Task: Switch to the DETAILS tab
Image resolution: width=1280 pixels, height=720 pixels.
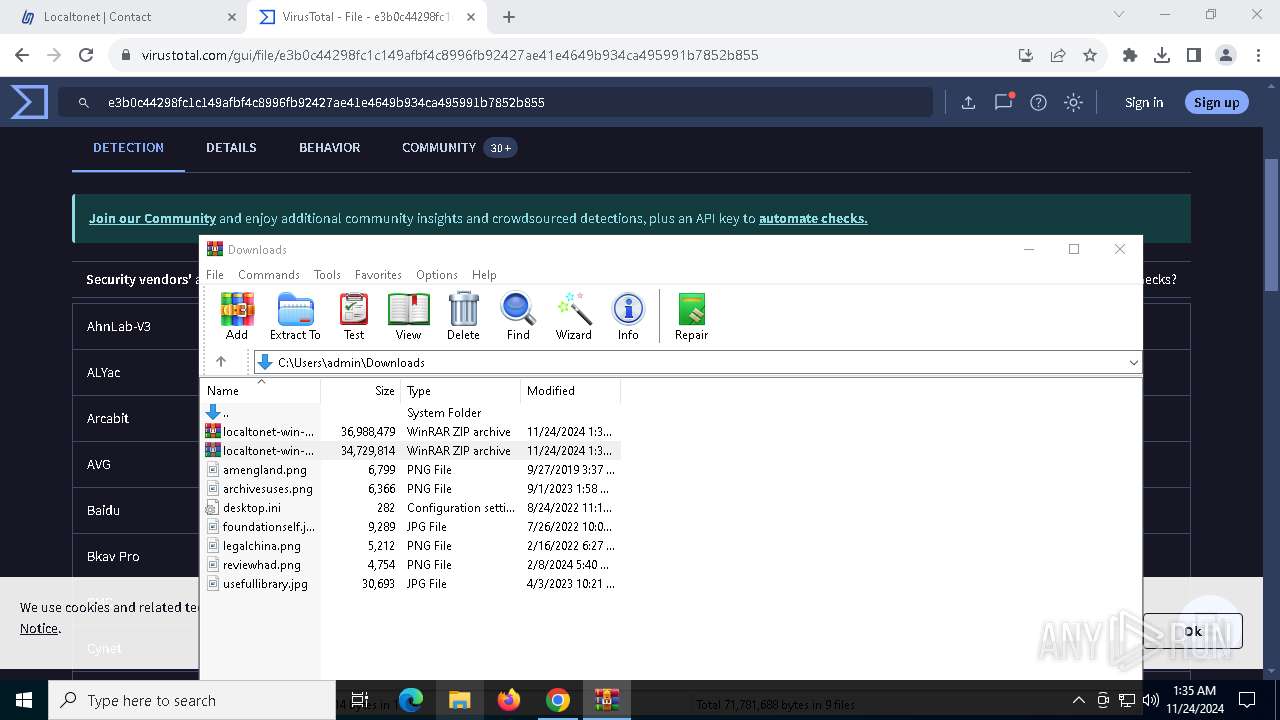Action: point(231,147)
